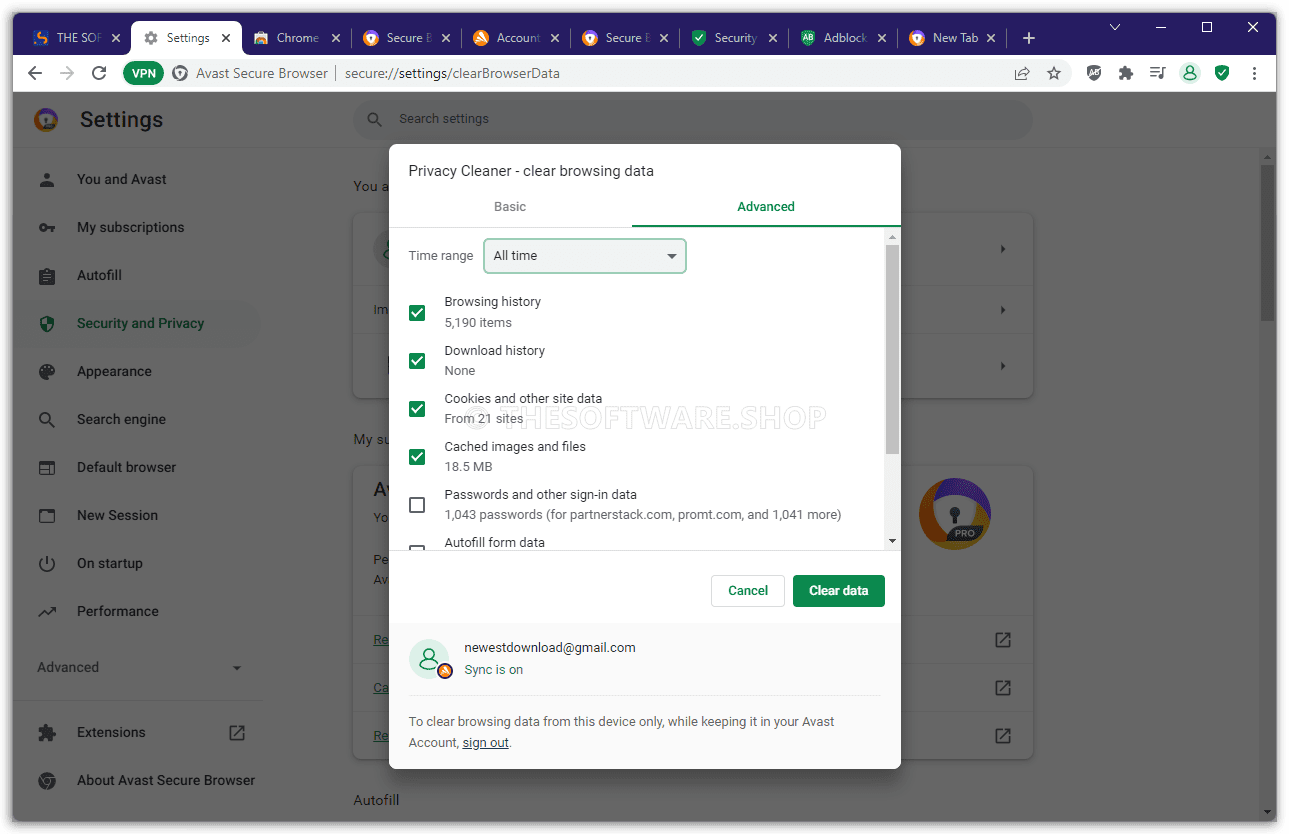Open Extensions from sidebar
The width and height of the screenshot is (1289, 834).
click(x=111, y=733)
